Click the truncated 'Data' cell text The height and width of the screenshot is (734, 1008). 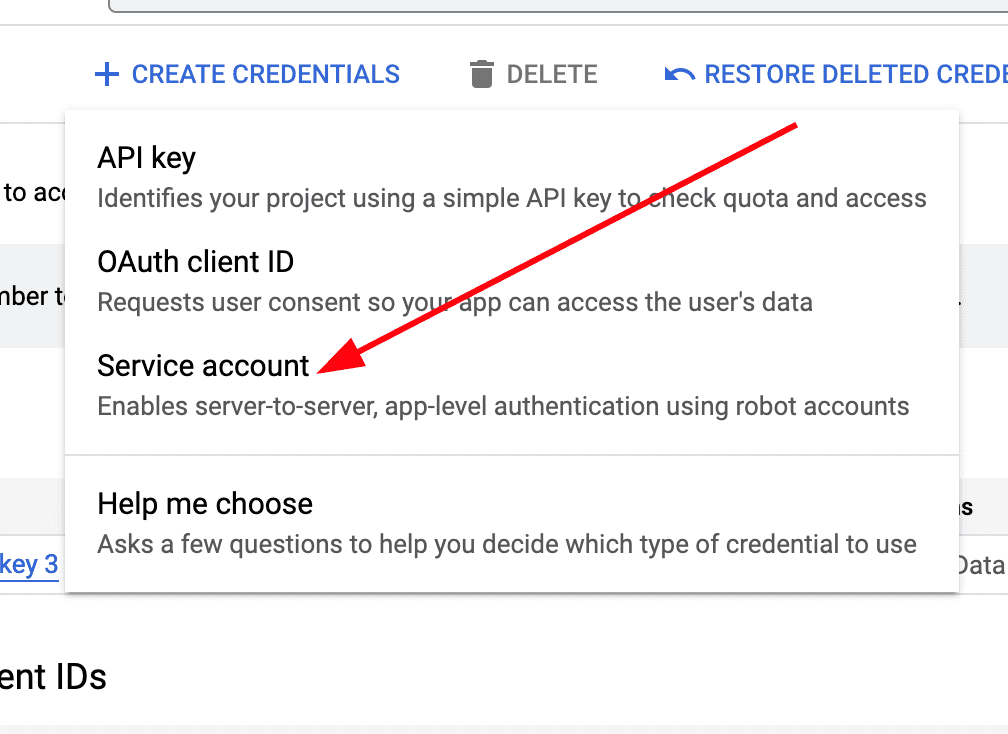[x=980, y=565]
